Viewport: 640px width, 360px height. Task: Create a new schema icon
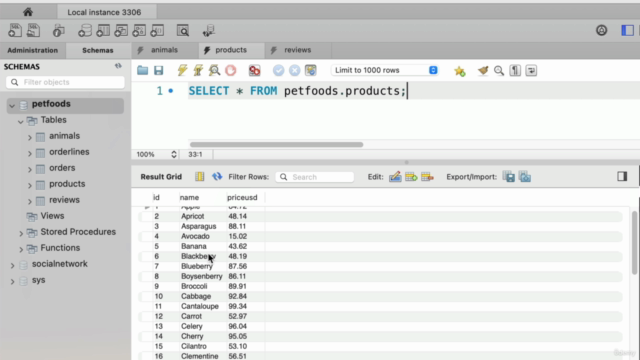coord(85,31)
